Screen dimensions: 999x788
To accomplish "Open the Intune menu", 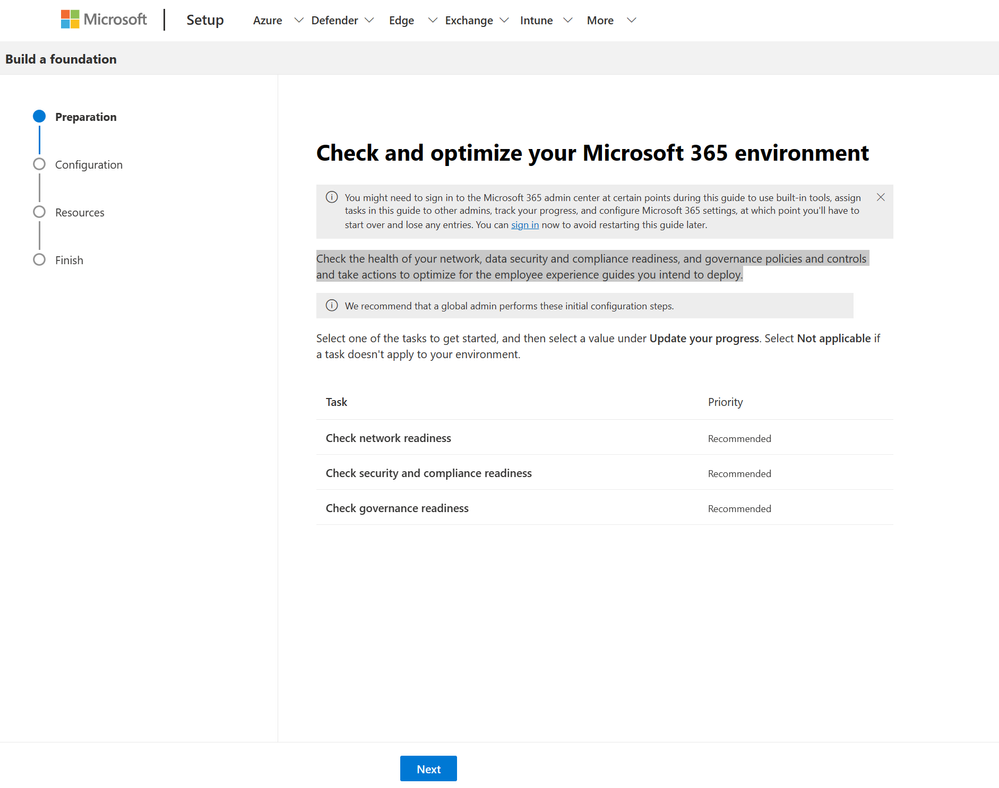I will point(536,20).
